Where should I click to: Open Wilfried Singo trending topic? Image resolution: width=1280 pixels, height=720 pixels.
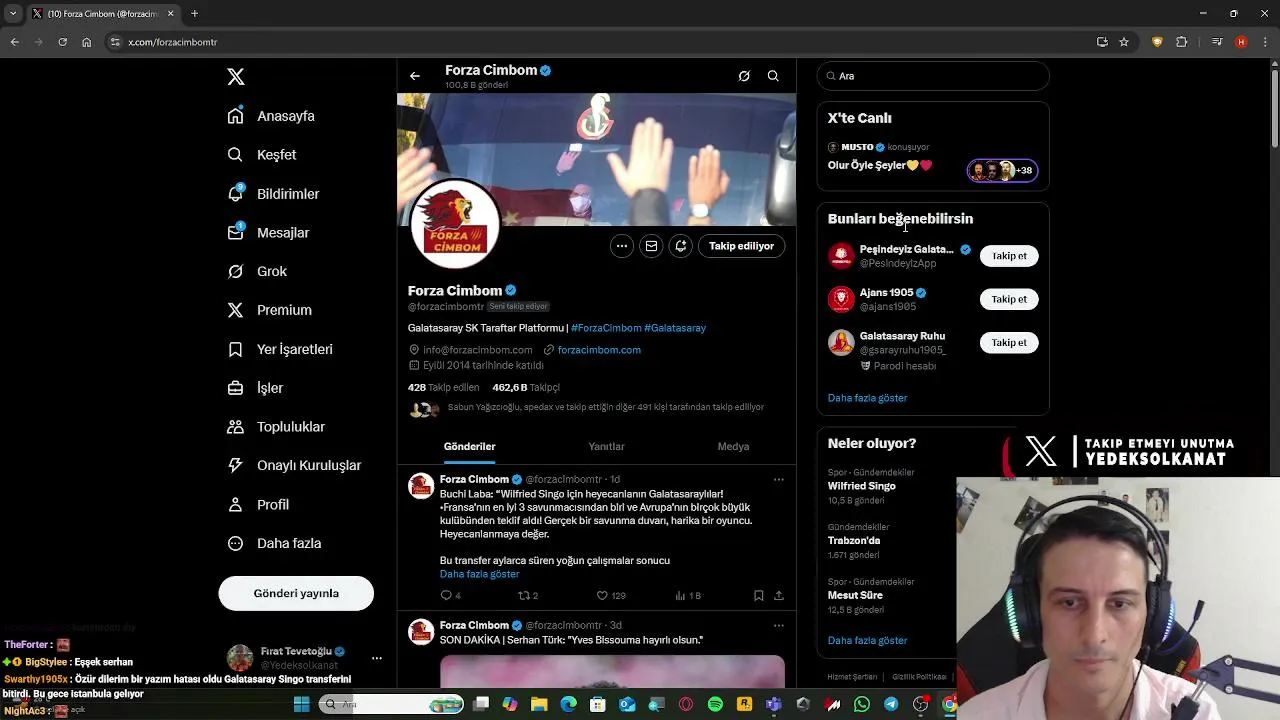(x=862, y=486)
